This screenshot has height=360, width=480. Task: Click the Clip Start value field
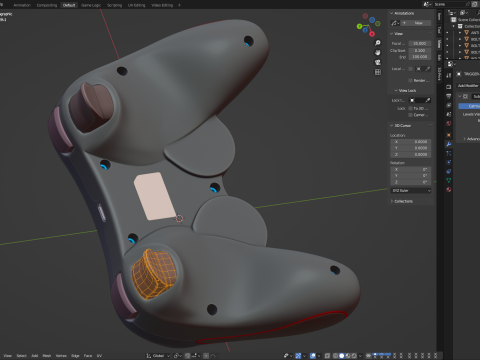pyautogui.click(x=419, y=50)
